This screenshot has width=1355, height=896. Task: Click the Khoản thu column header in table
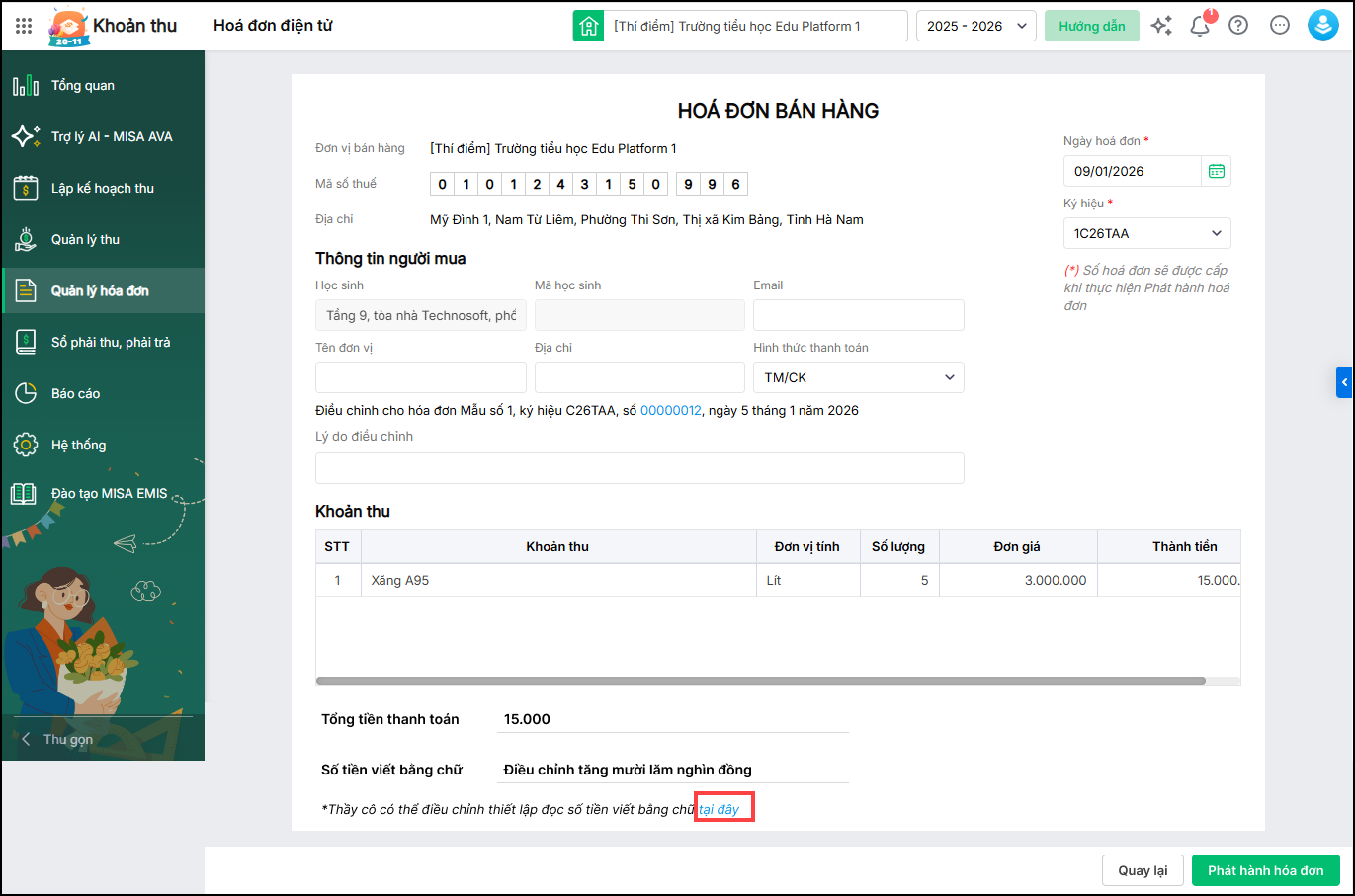(558, 546)
